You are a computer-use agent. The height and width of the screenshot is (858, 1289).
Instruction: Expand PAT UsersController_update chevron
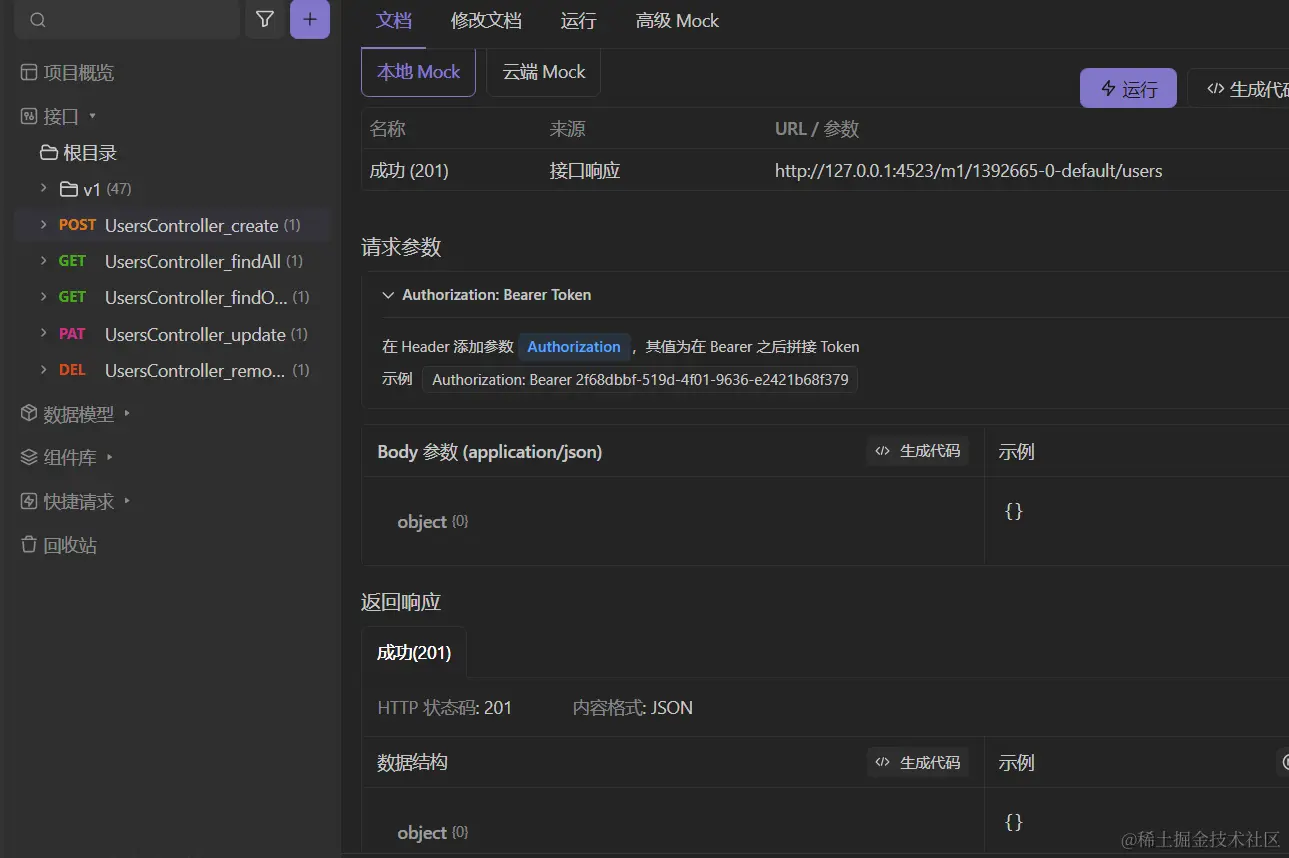(43, 333)
